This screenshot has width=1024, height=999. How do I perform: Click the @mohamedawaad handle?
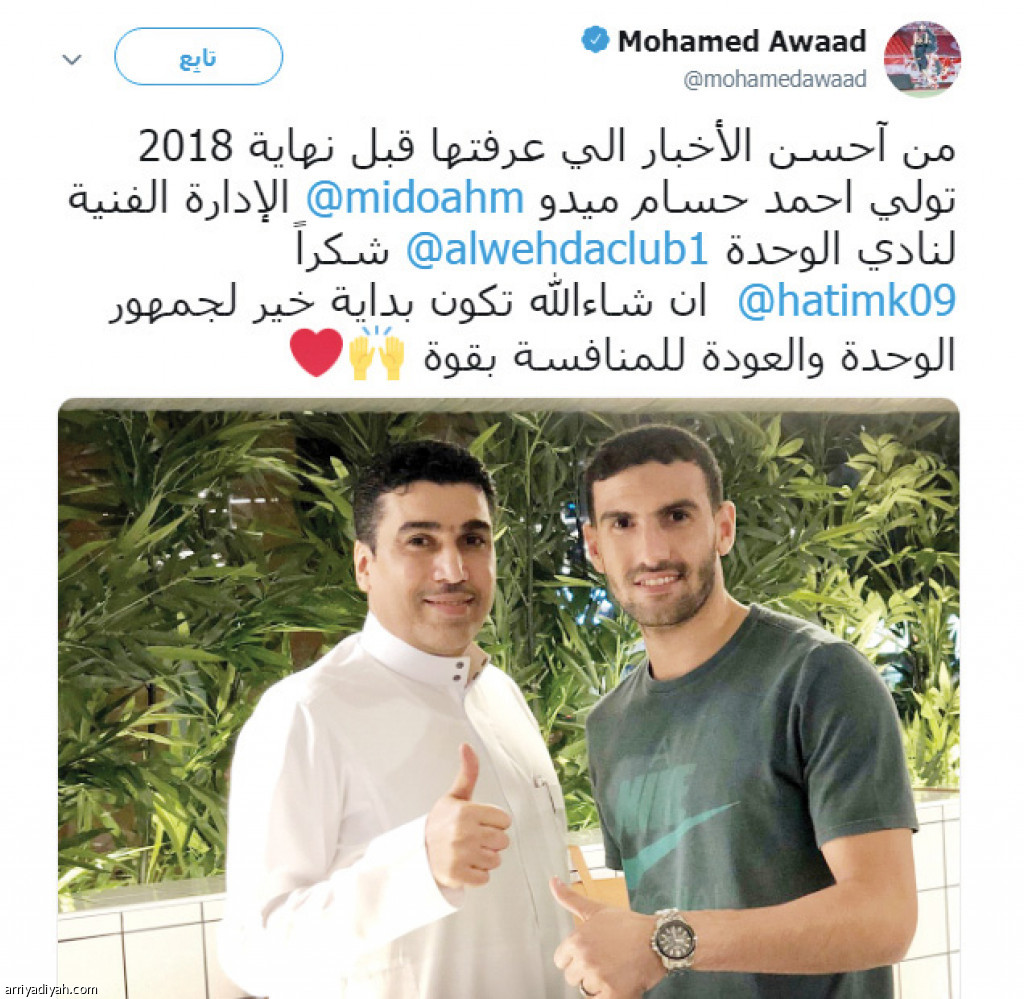tap(775, 80)
